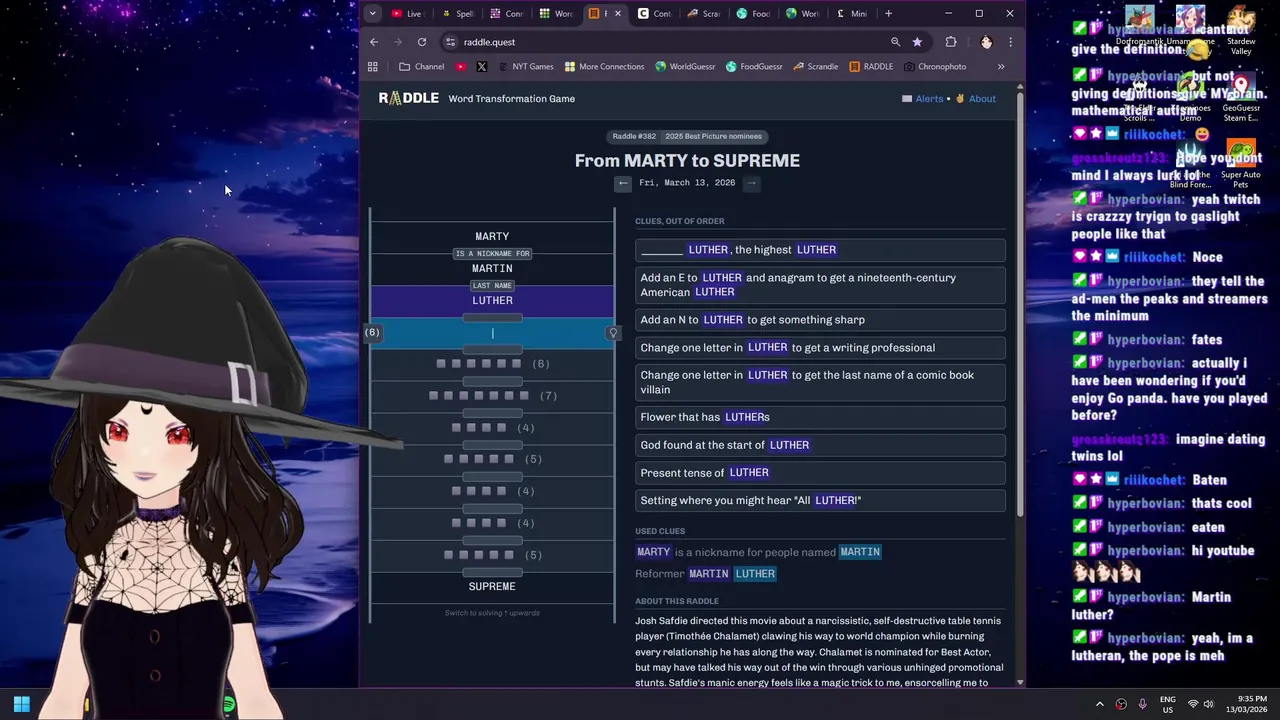Screen dimensions: 1280x720
Task: Open the Windows Start button
Action: tap(21, 704)
